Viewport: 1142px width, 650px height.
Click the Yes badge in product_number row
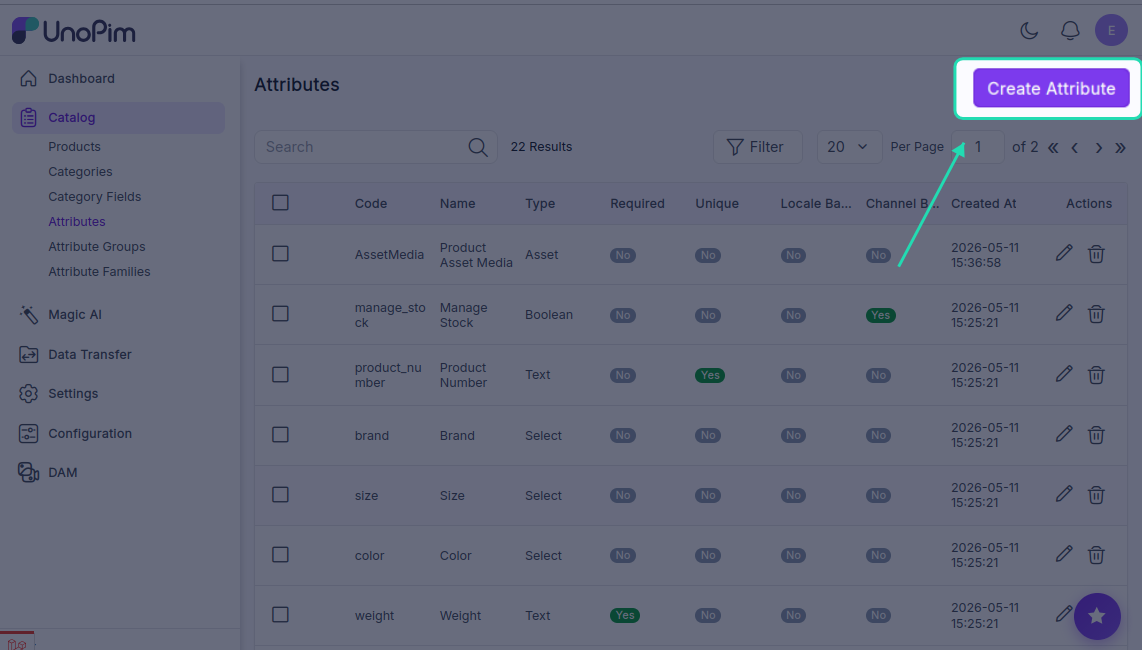click(x=709, y=375)
